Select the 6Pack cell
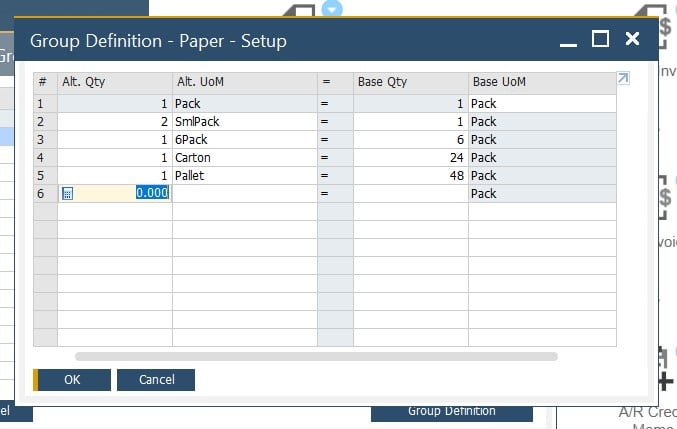677x429 pixels. (x=245, y=140)
